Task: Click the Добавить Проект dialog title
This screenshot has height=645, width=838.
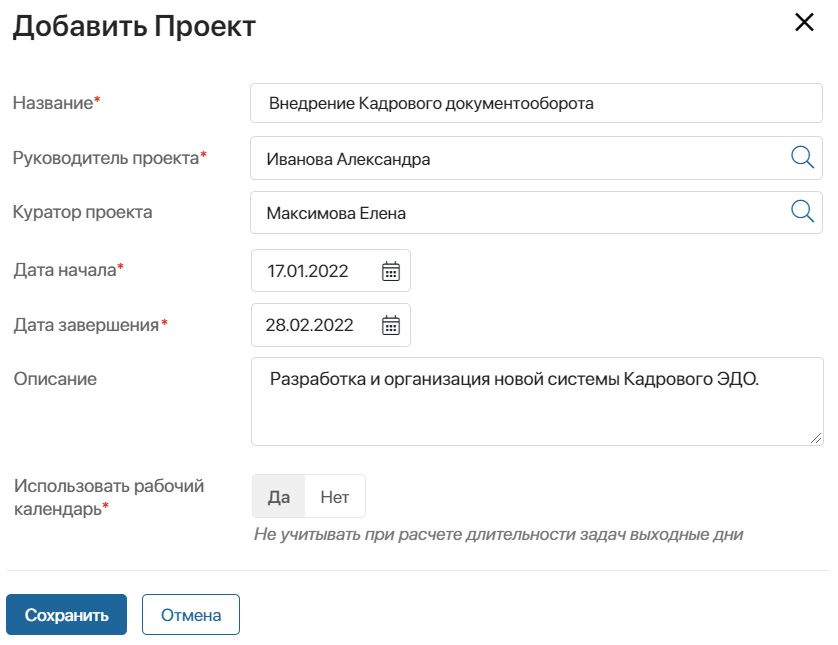Action: click(x=134, y=26)
